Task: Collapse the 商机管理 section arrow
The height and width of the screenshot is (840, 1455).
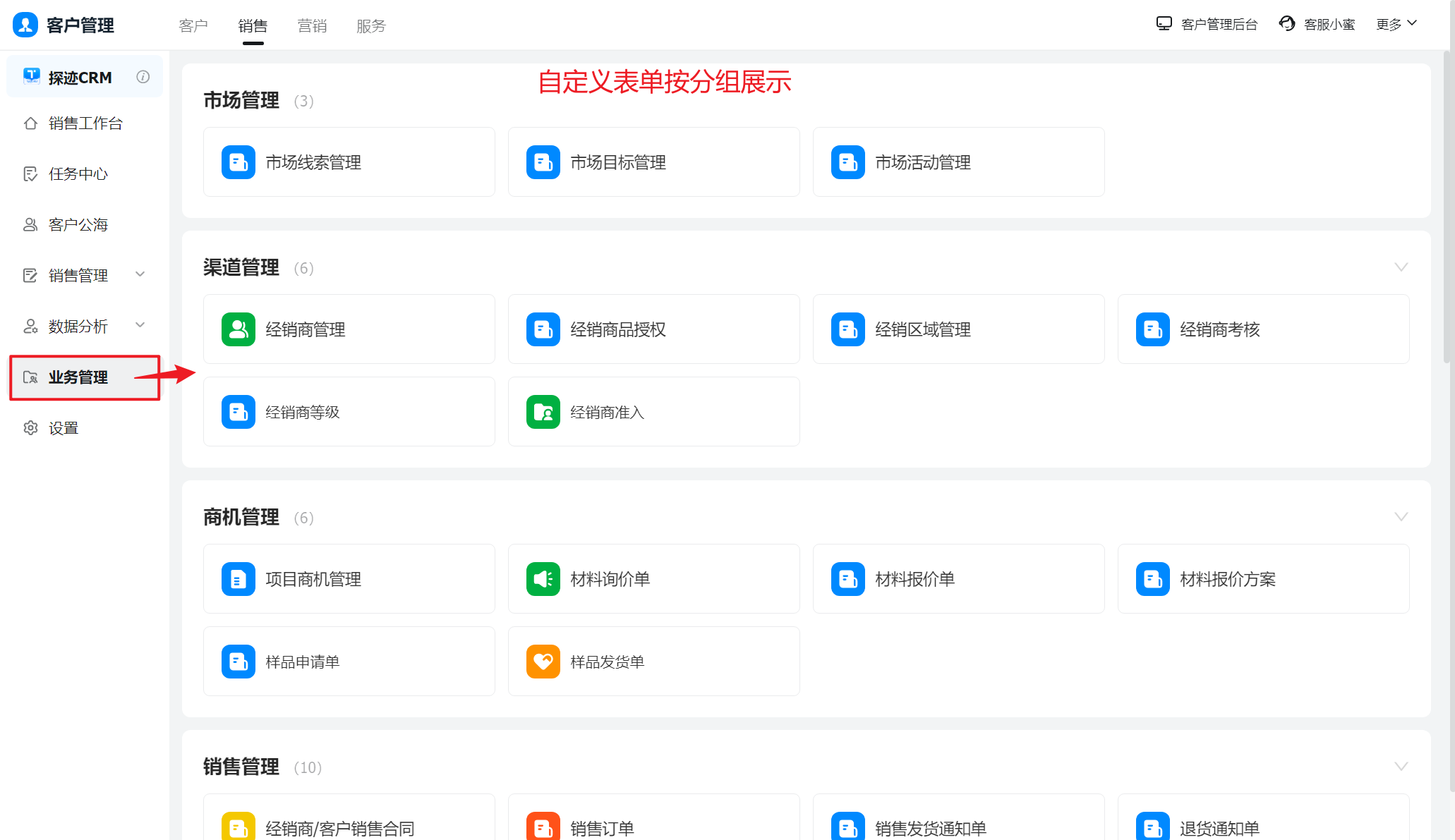Action: [x=1401, y=517]
